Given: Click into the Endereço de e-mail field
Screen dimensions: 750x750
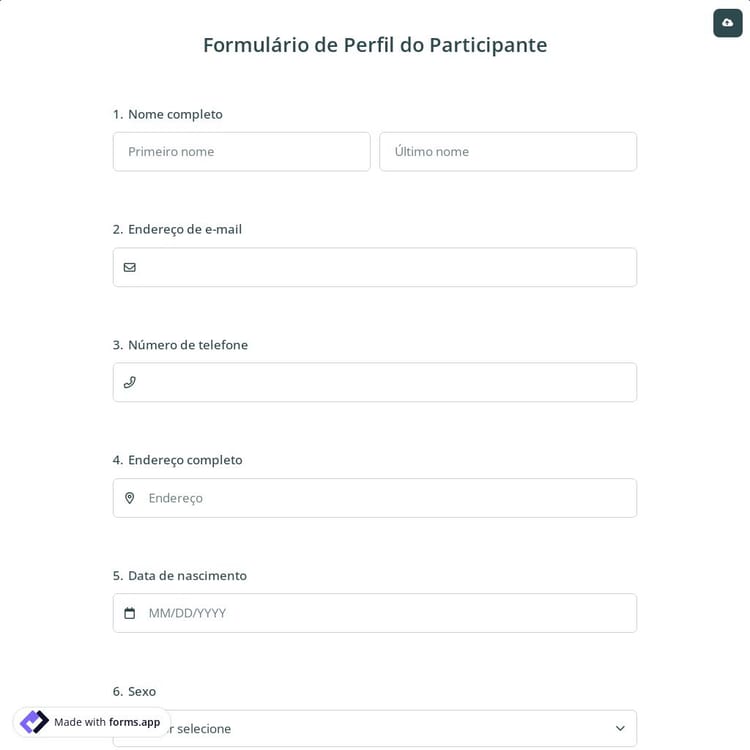Looking at the screenshot, I should (x=385, y=267).
